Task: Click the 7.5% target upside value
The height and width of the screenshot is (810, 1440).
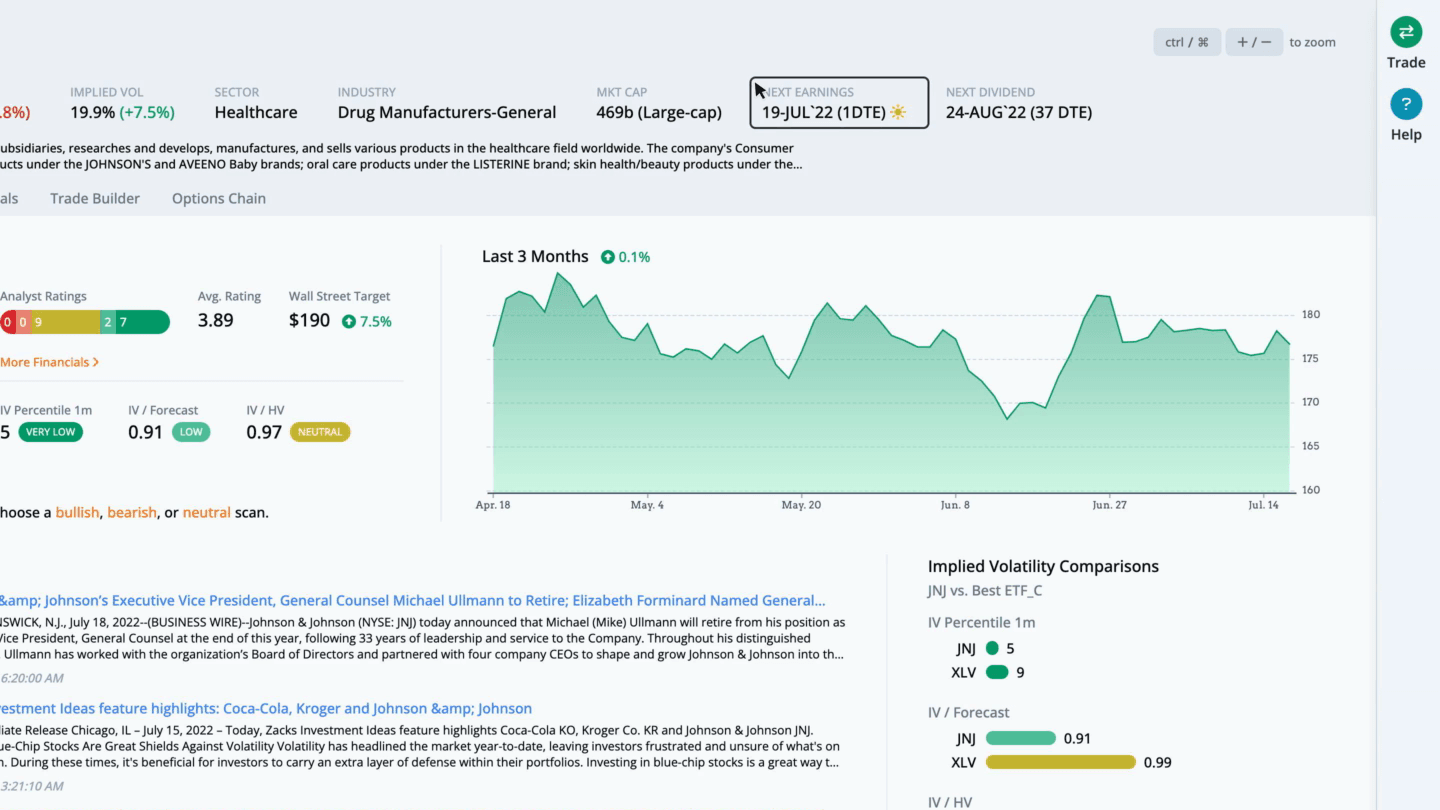Action: tap(376, 321)
